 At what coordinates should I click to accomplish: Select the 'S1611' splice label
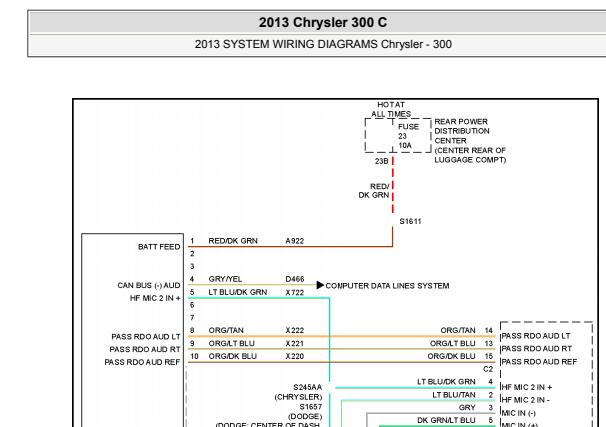click(410, 221)
